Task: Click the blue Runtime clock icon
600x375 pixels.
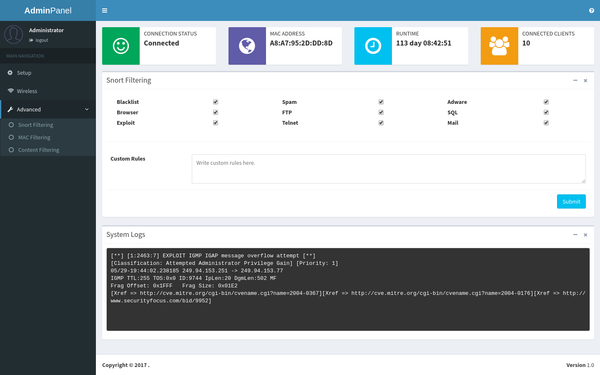Action: tap(373, 46)
